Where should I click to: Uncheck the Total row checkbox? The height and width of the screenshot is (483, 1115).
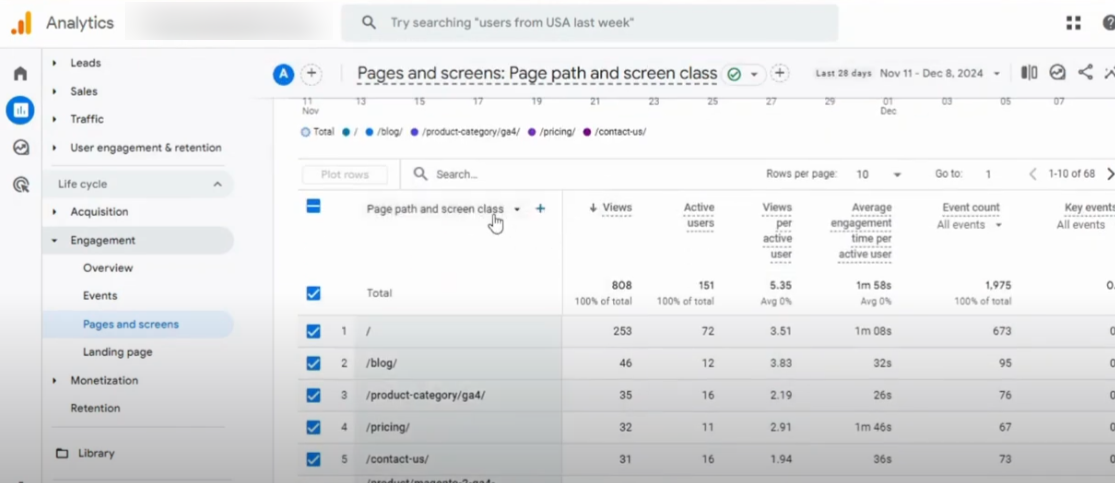pyautogui.click(x=313, y=293)
